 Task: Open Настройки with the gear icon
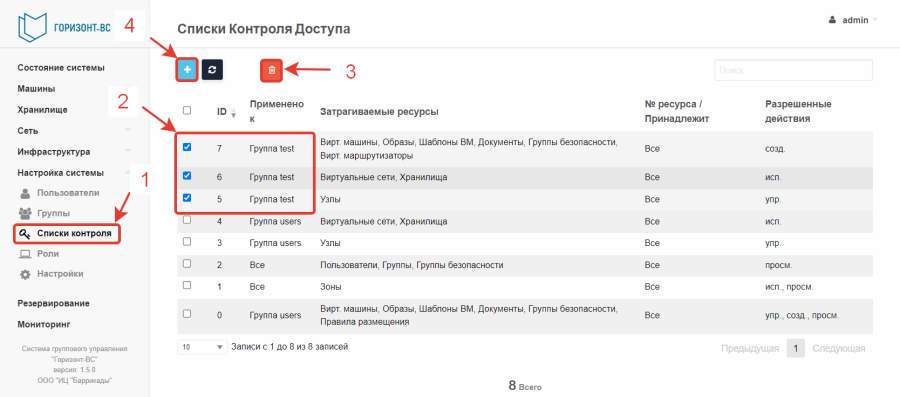point(52,274)
